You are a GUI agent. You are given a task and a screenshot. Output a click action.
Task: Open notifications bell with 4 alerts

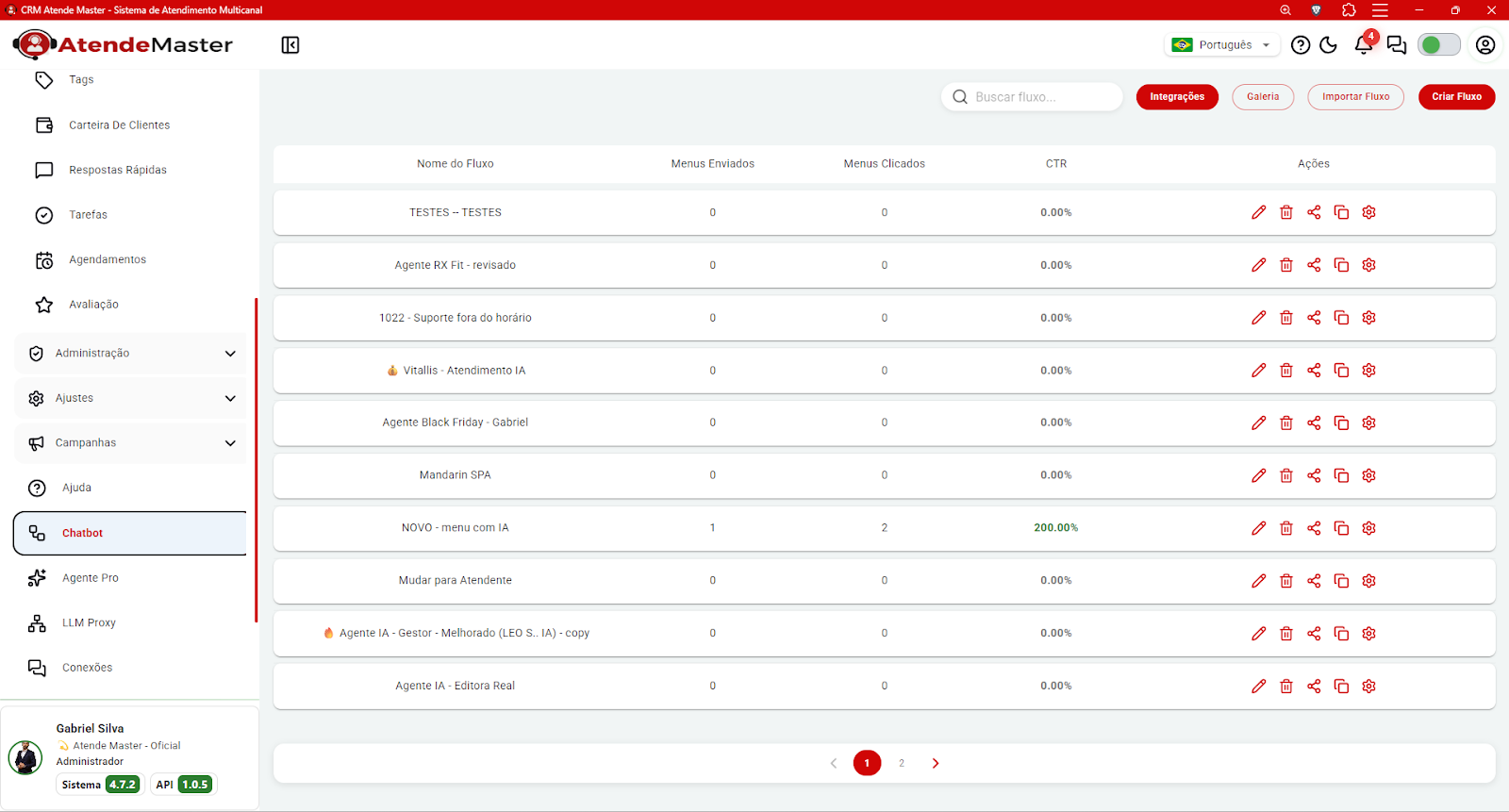1364,44
